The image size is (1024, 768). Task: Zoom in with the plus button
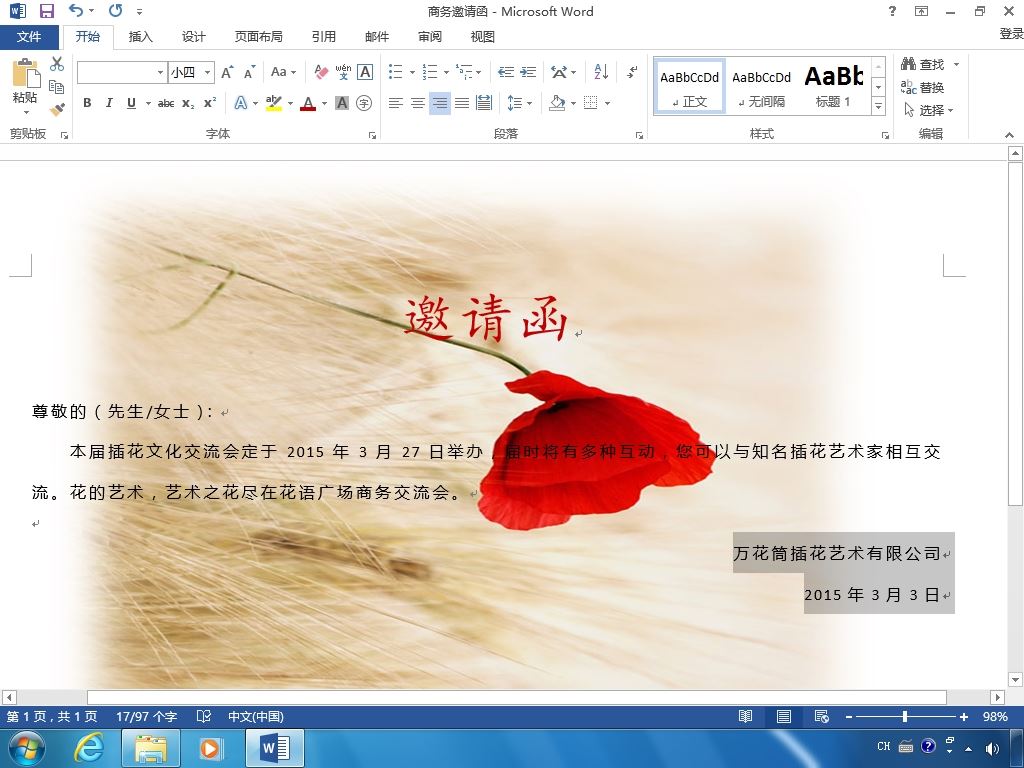[x=963, y=716]
